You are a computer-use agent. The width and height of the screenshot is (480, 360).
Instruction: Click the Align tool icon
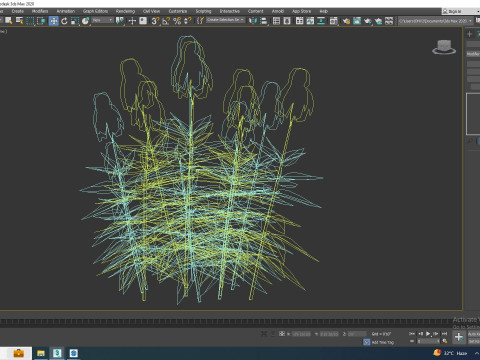tap(264, 21)
